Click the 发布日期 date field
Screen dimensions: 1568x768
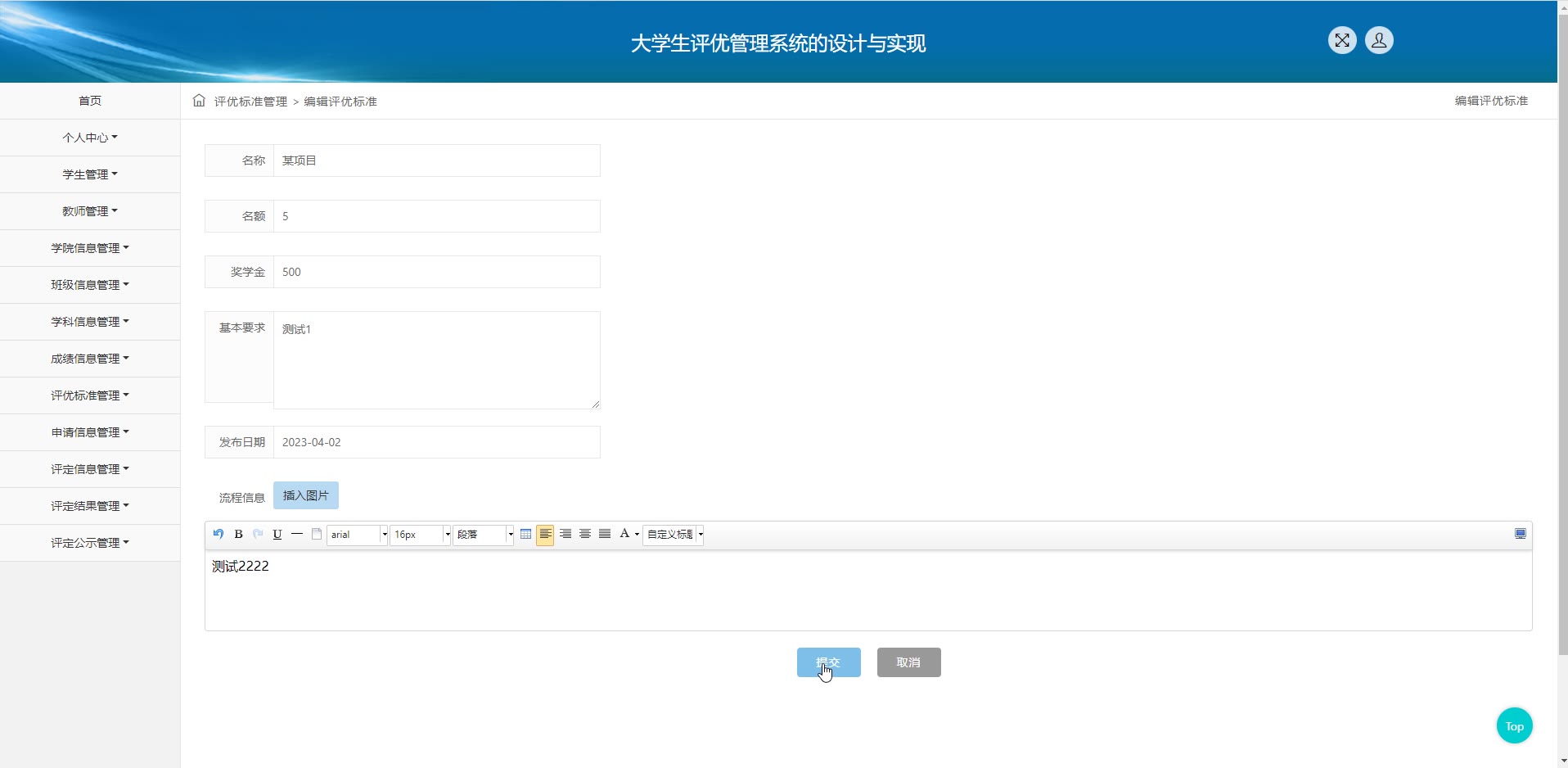(437, 442)
